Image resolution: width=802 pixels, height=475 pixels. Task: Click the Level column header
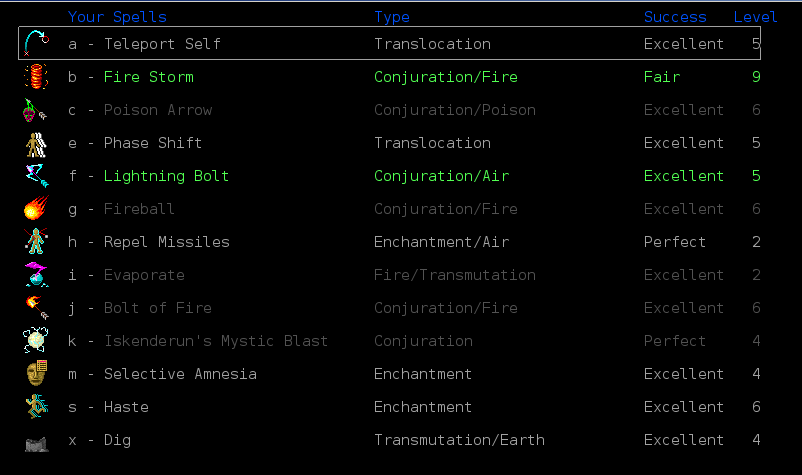click(x=755, y=17)
